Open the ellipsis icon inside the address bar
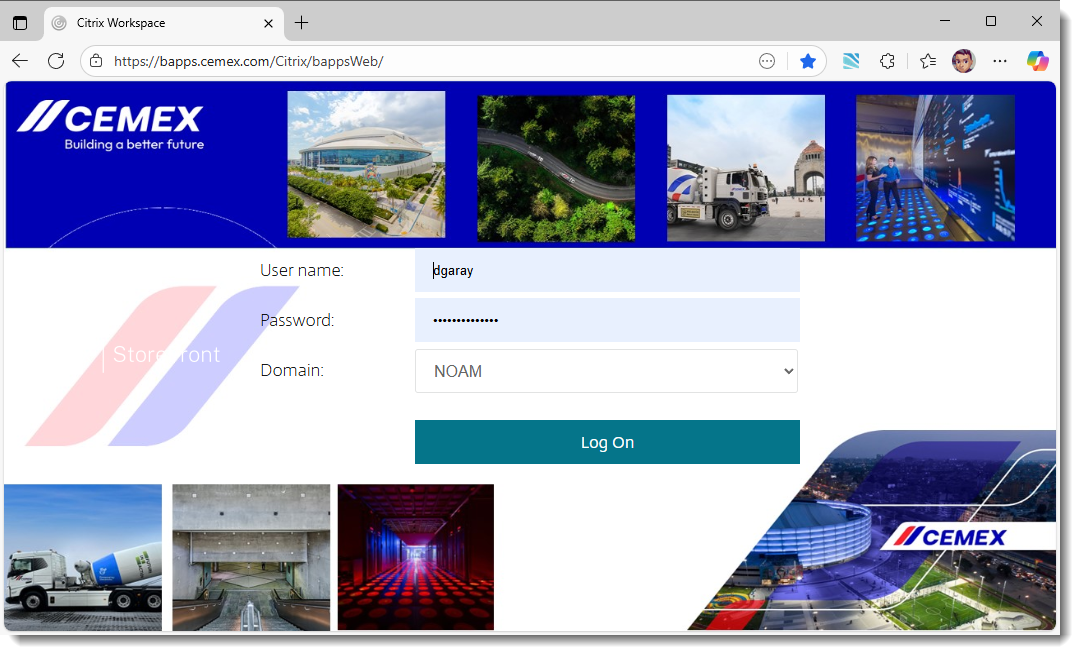Screen dimensions: 1081x656 766,60
